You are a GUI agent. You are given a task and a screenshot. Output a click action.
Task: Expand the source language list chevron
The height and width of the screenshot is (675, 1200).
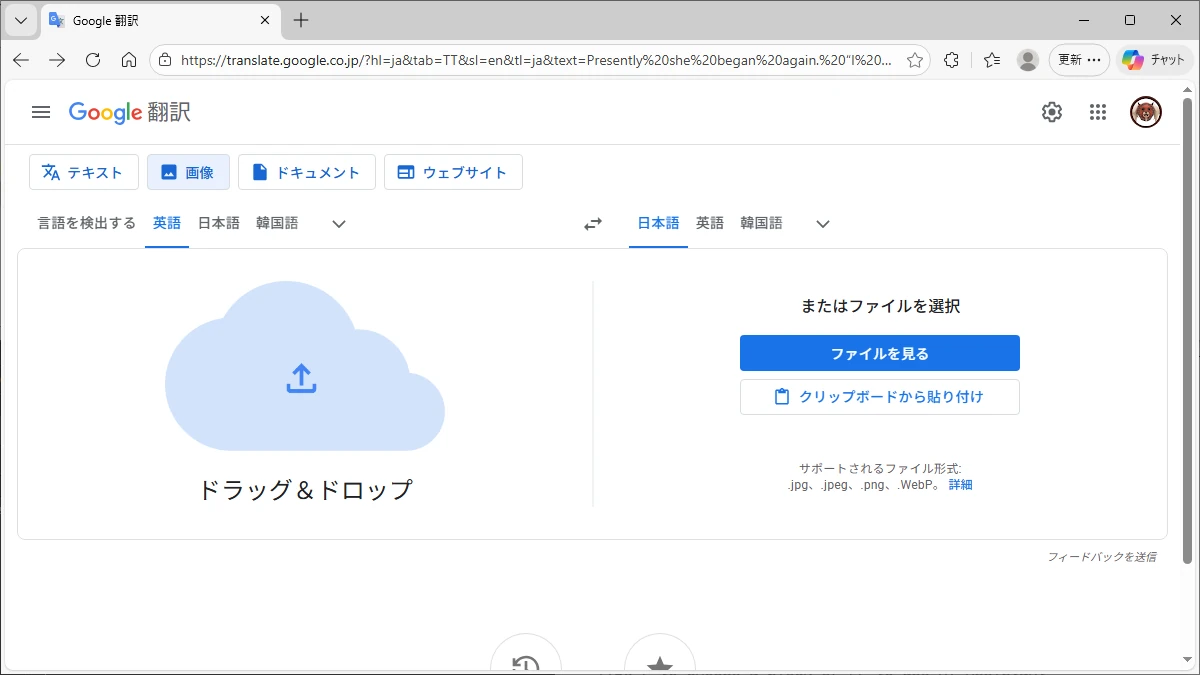tap(339, 224)
